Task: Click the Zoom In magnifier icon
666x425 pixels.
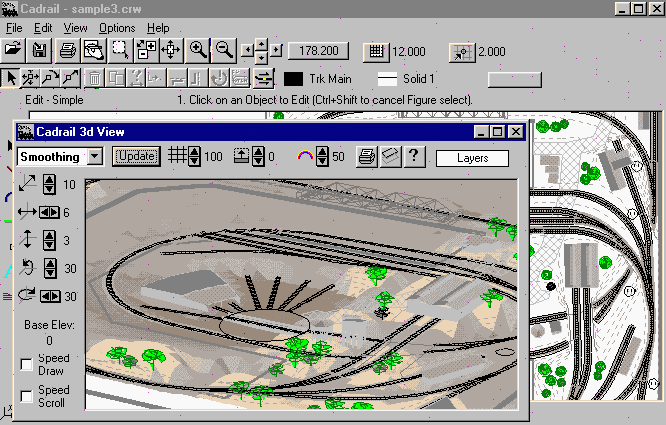Action: pos(198,51)
